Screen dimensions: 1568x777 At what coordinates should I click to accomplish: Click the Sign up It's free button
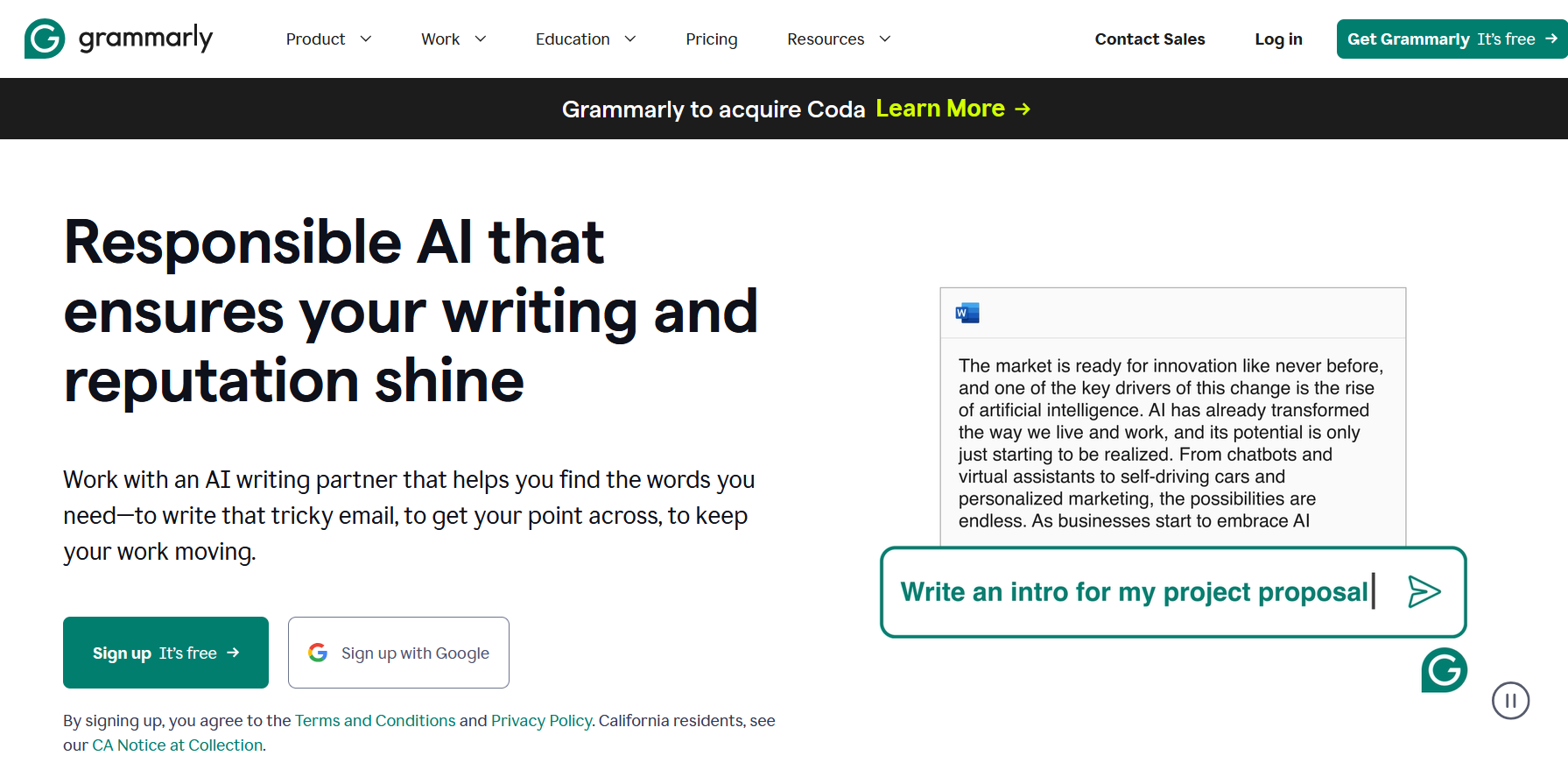pos(165,653)
